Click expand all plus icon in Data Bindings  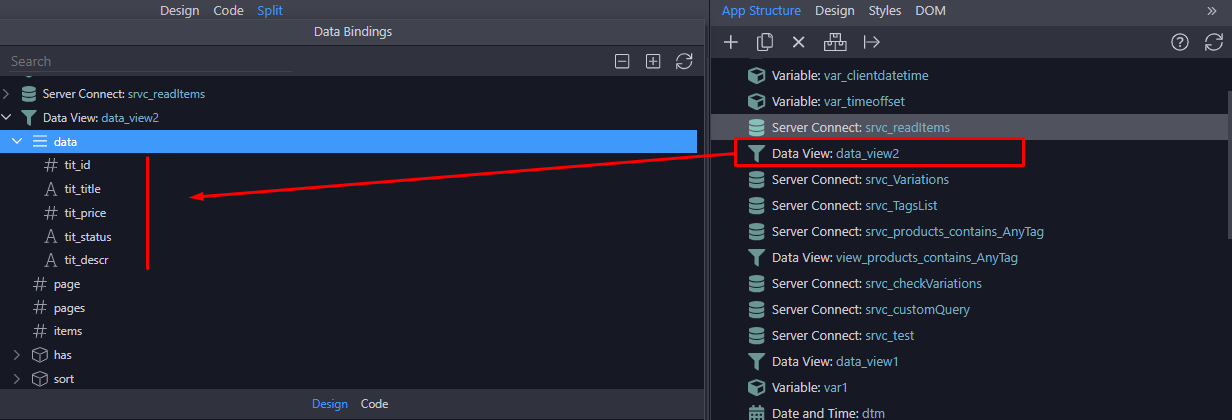(x=653, y=61)
